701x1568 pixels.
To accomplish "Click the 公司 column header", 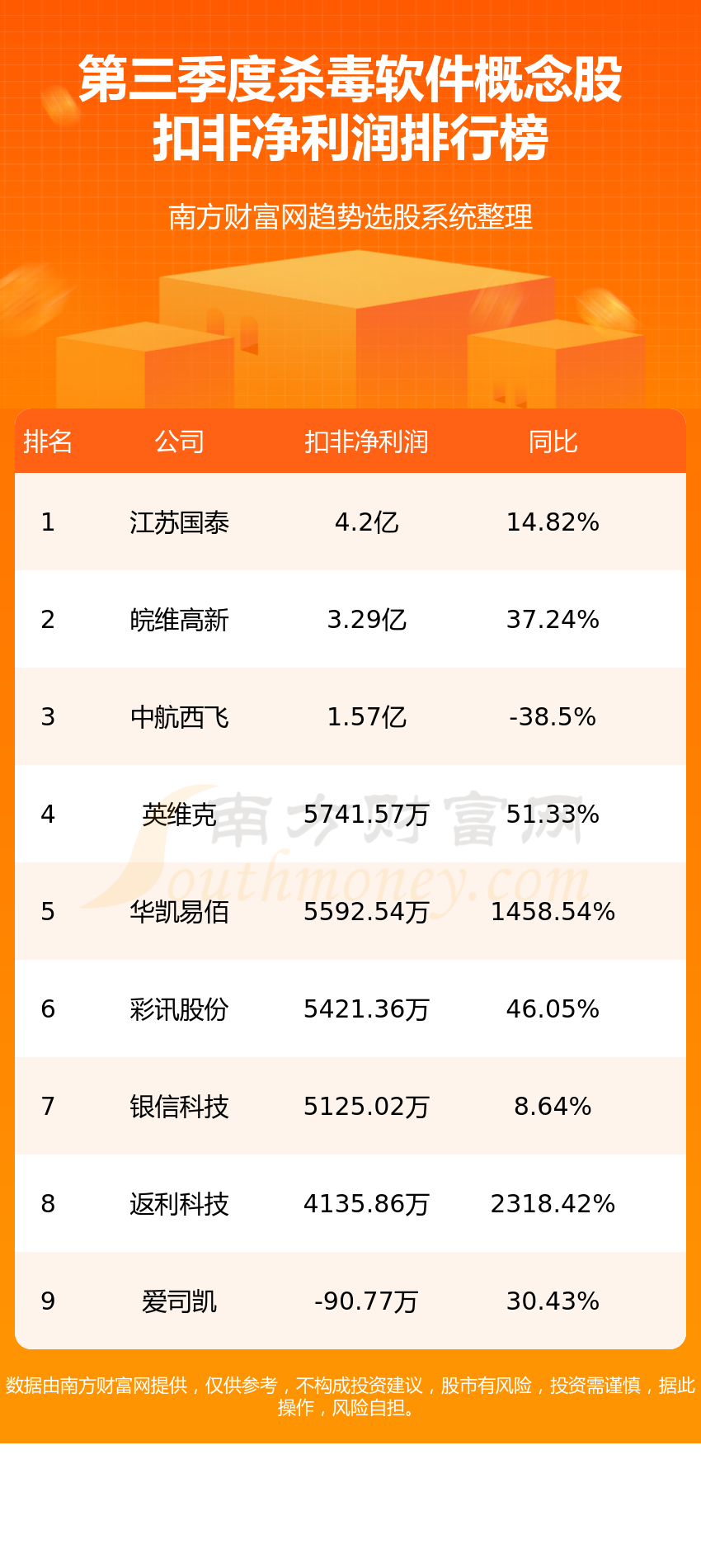I will [179, 442].
